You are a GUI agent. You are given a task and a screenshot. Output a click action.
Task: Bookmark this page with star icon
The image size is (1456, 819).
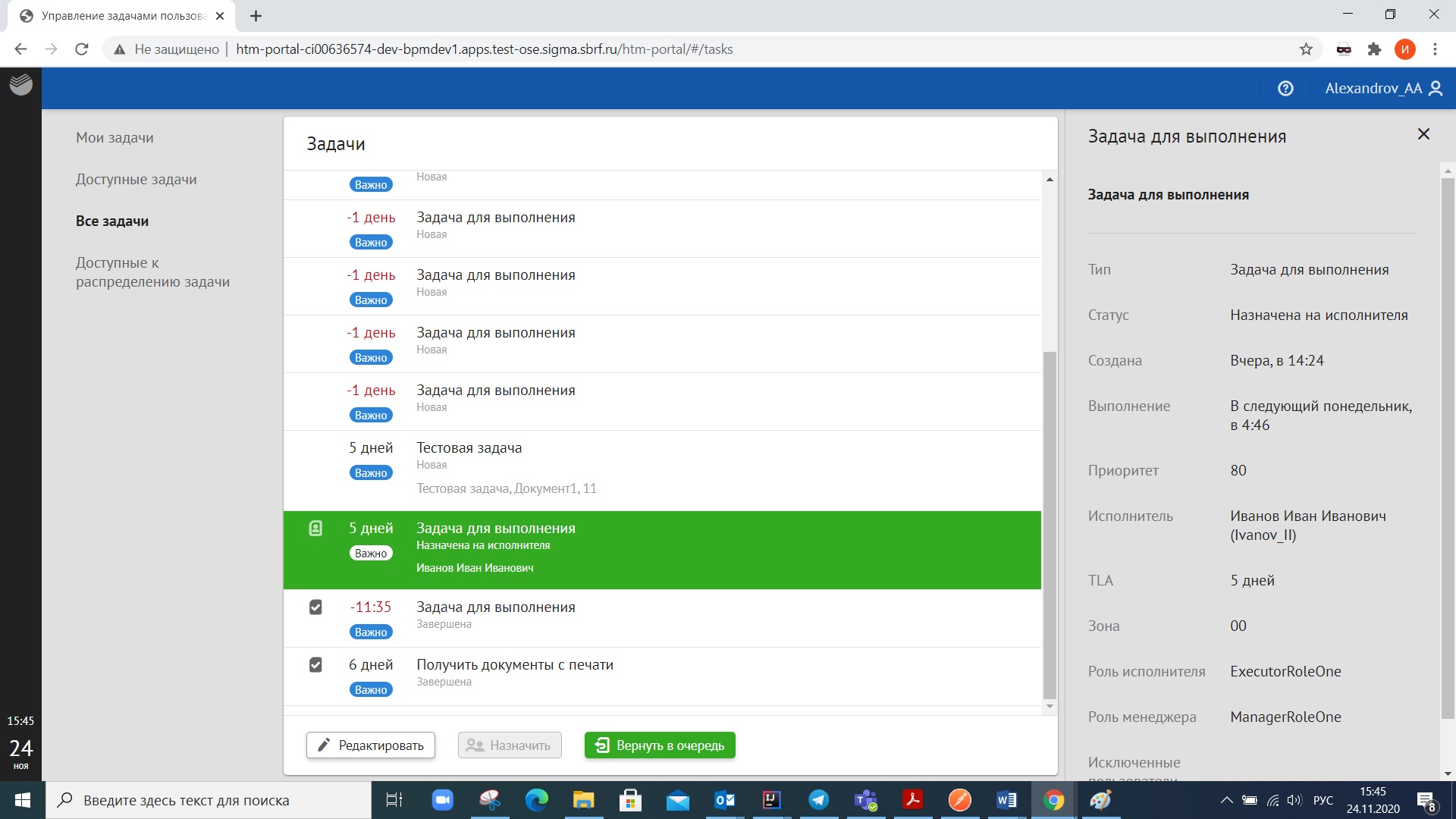[x=1306, y=49]
